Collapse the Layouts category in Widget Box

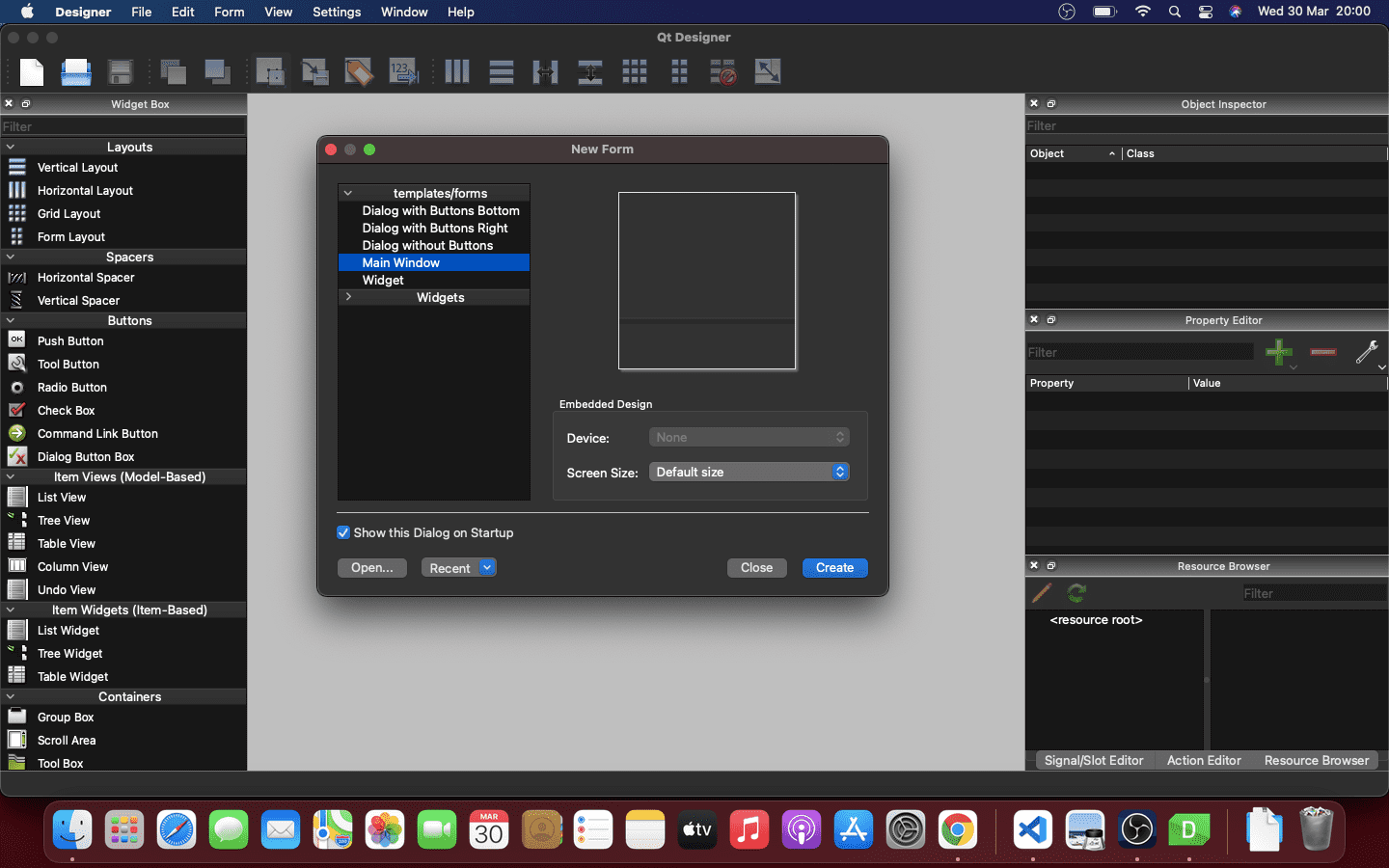point(11,147)
